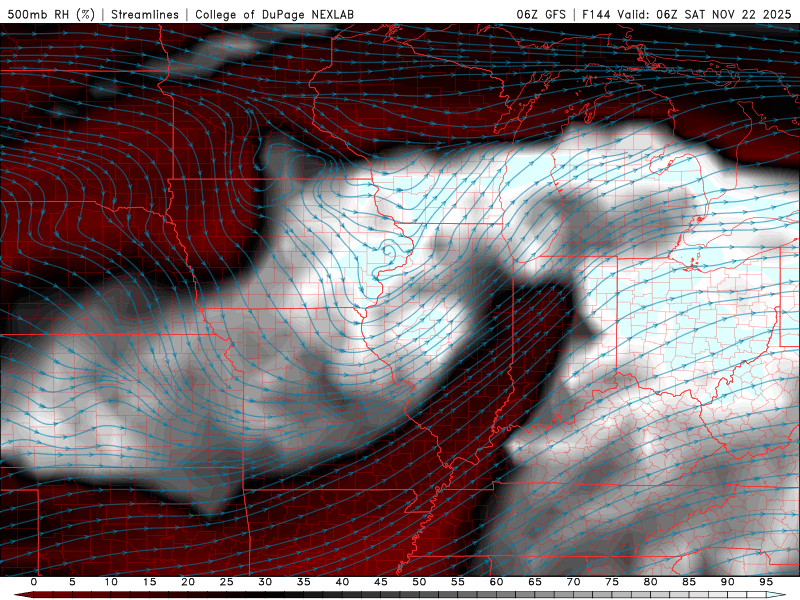
Task: Click the 10 value on the colorbar
Action: tap(111, 582)
